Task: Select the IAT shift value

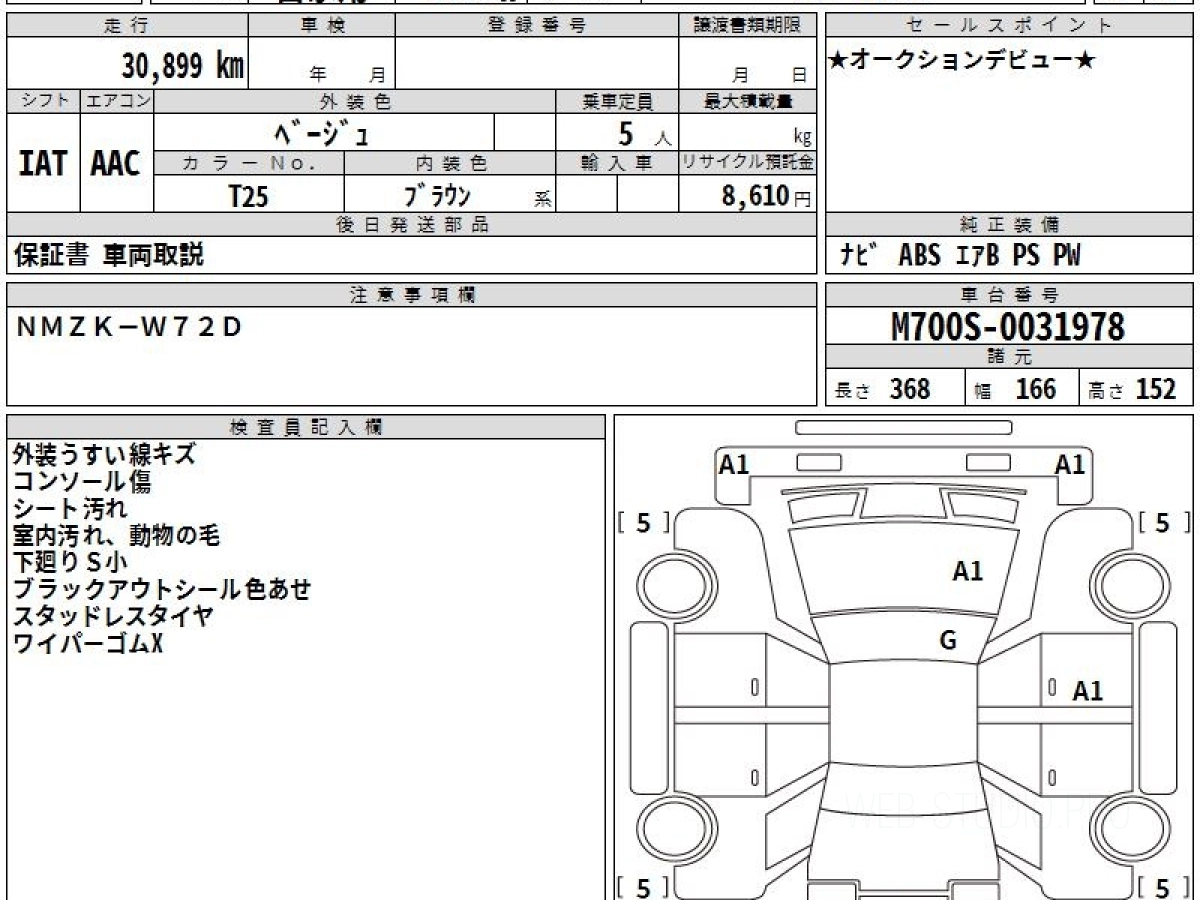Action: pyautogui.click(x=43, y=164)
